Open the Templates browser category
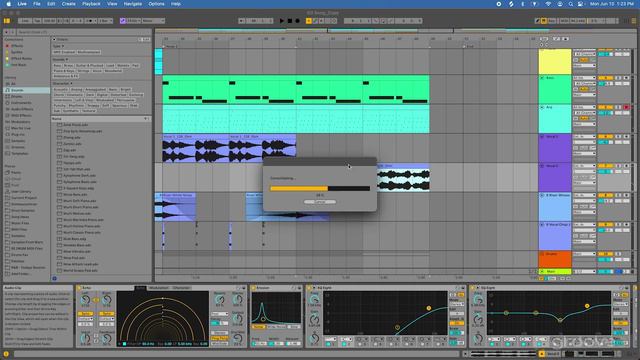640x360 pixels. tap(20, 153)
